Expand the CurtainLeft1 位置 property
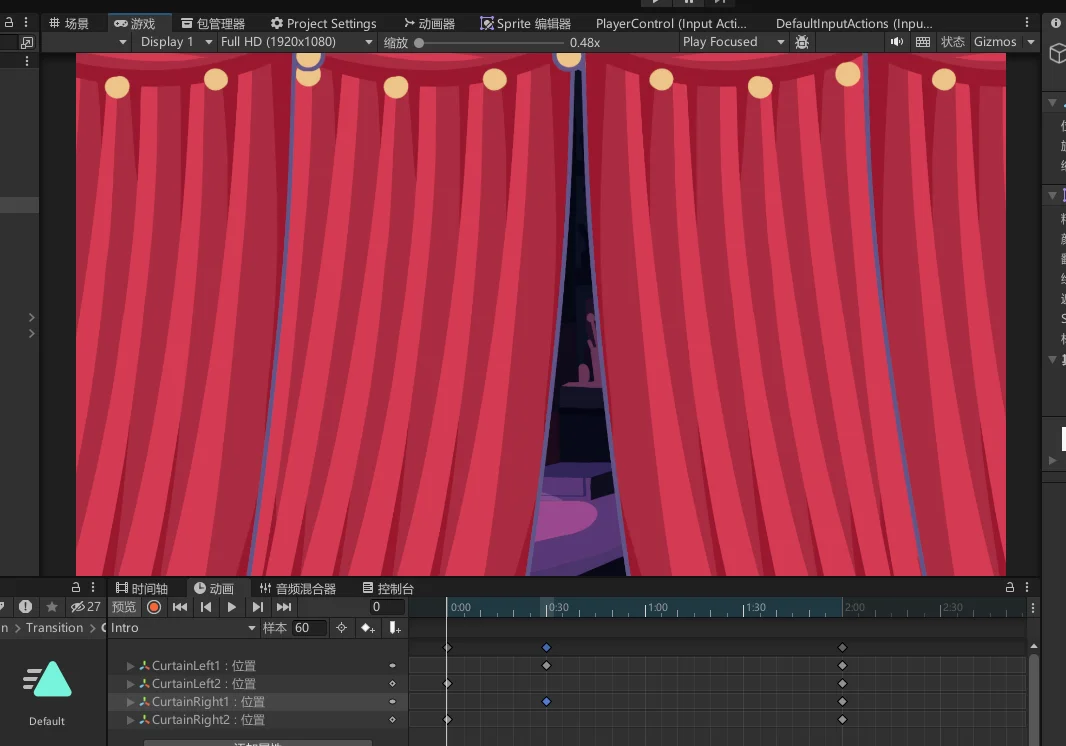 click(x=131, y=666)
